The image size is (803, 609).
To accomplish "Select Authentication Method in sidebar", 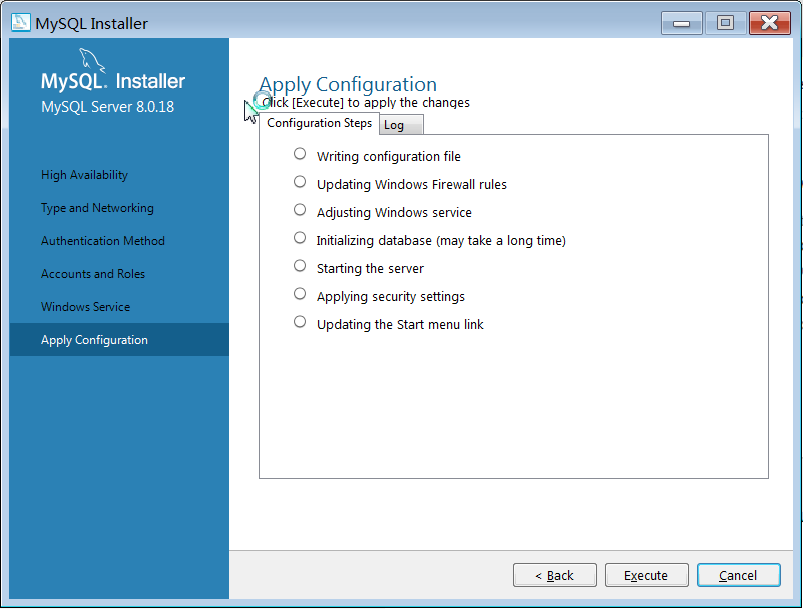I will pyautogui.click(x=102, y=241).
